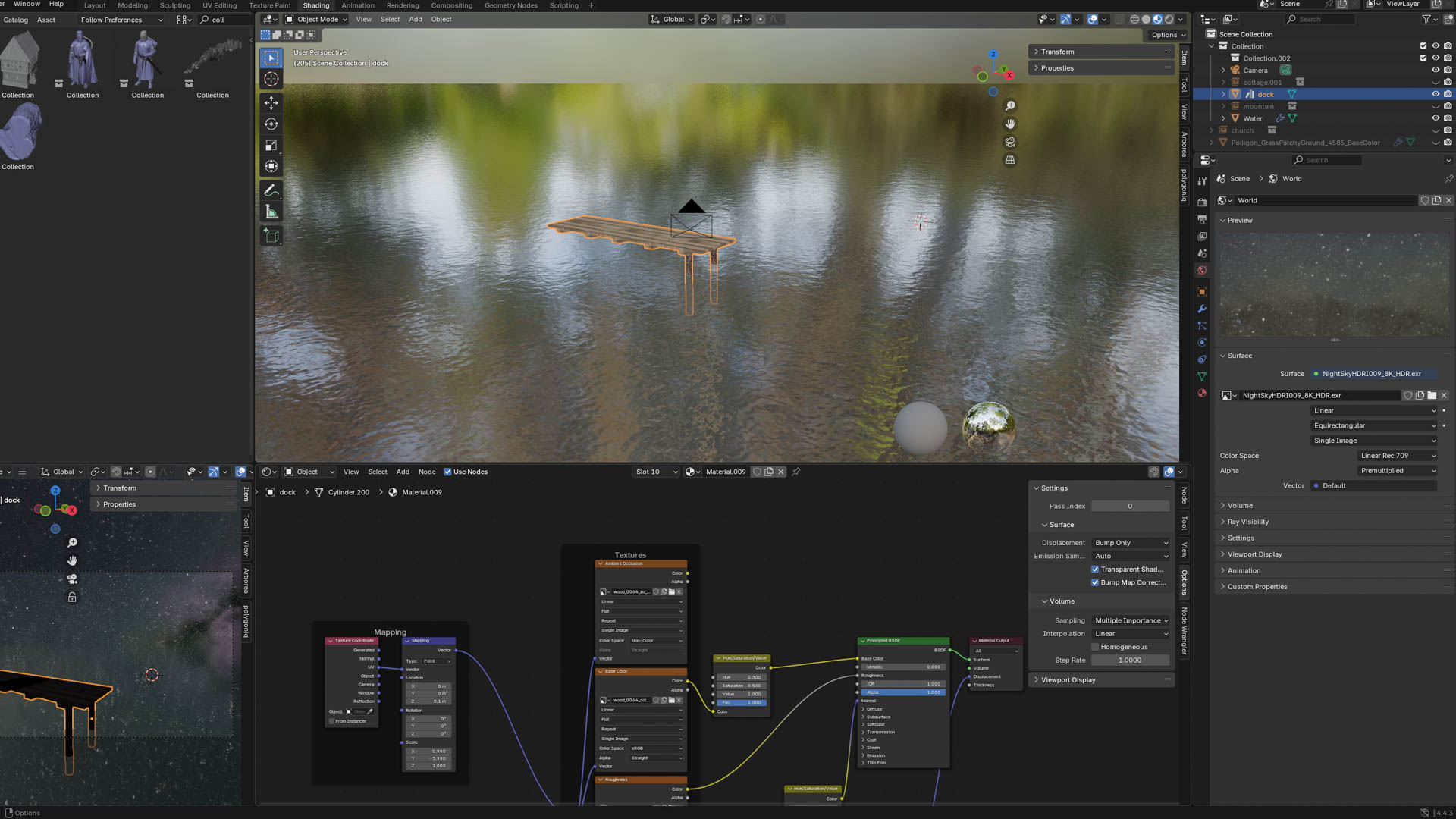1456x819 pixels.
Task: Enable the Homogeneous checkbox
Action: pyautogui.click(x=1095, y=647)
